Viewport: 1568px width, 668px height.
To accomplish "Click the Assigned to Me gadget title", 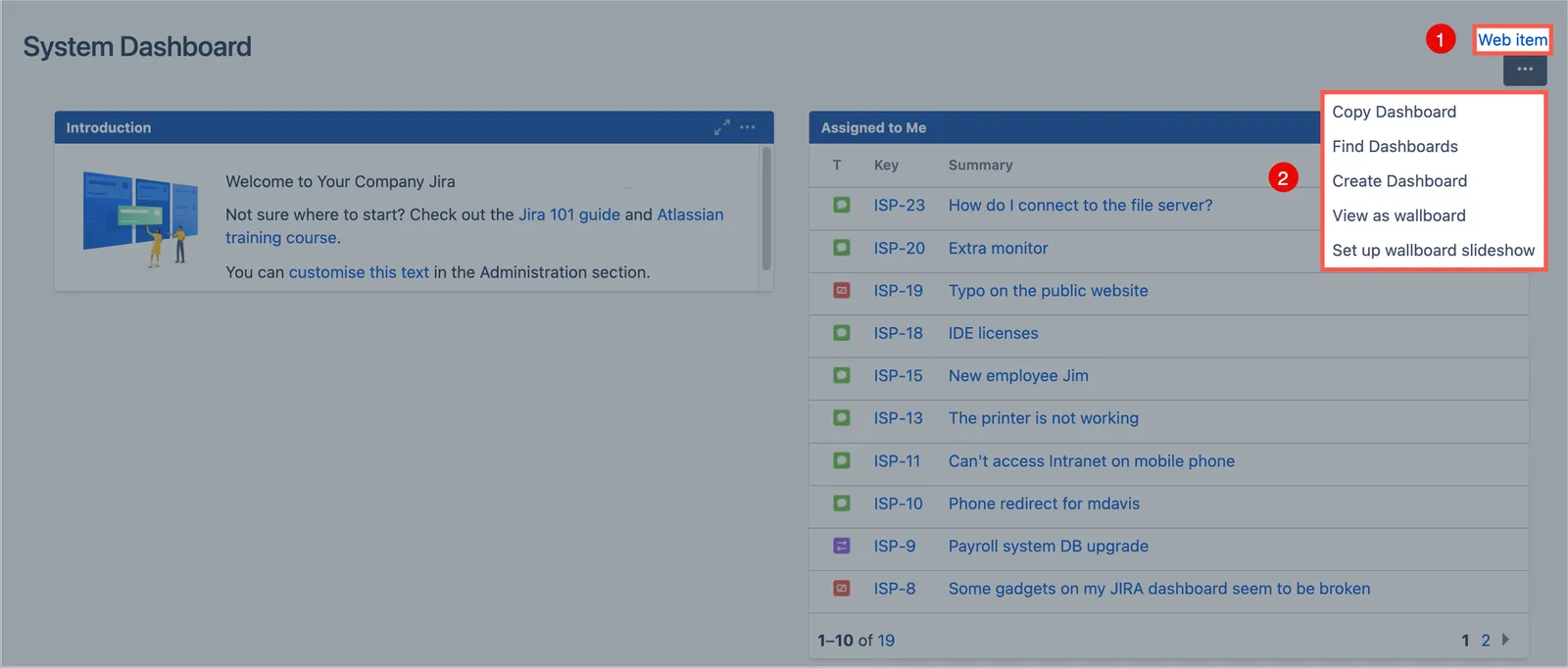I will (874, 127).
